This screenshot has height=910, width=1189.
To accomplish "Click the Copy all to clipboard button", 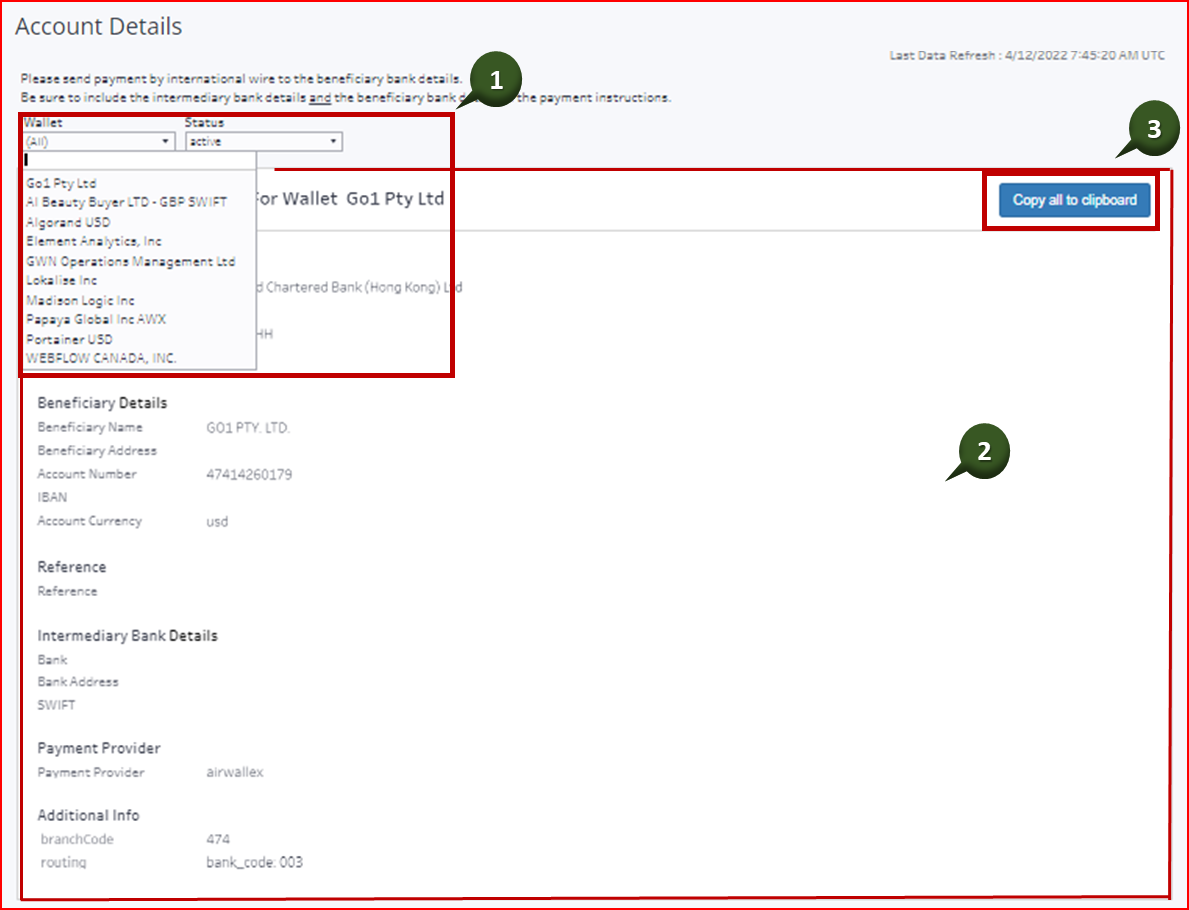I will 1074,200.
